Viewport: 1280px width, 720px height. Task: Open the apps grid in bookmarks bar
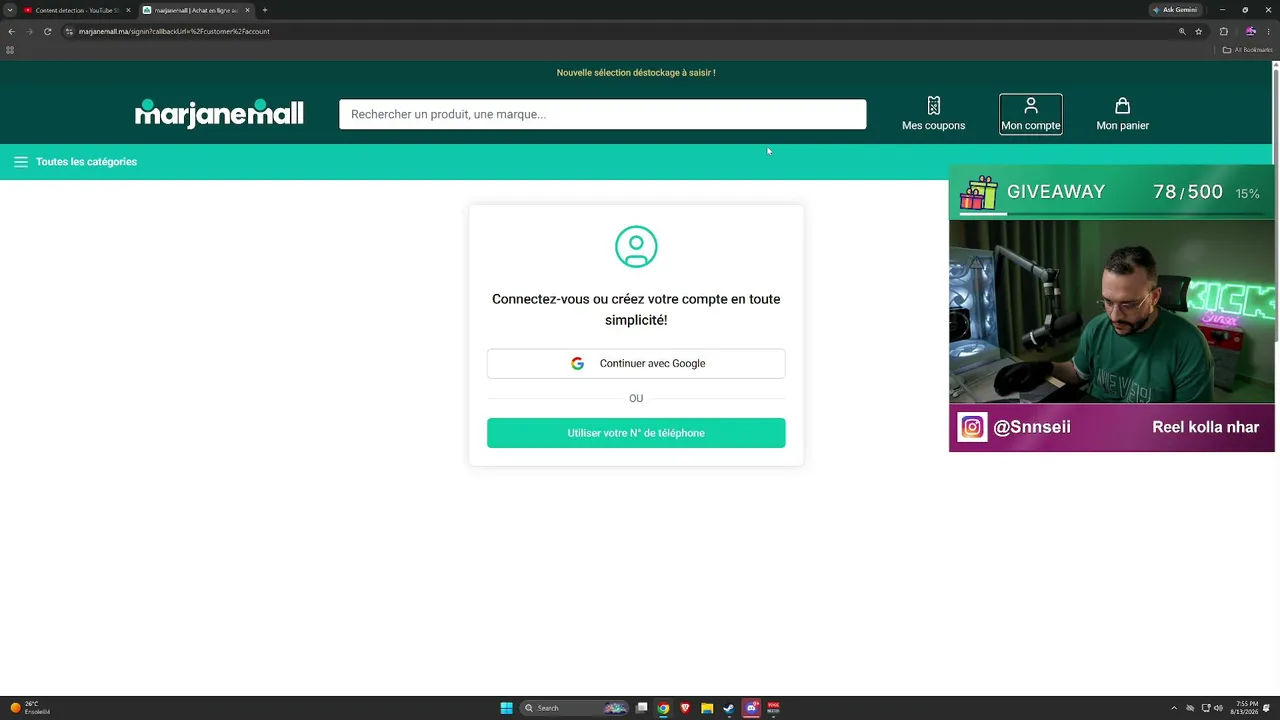tap(10, 50)
